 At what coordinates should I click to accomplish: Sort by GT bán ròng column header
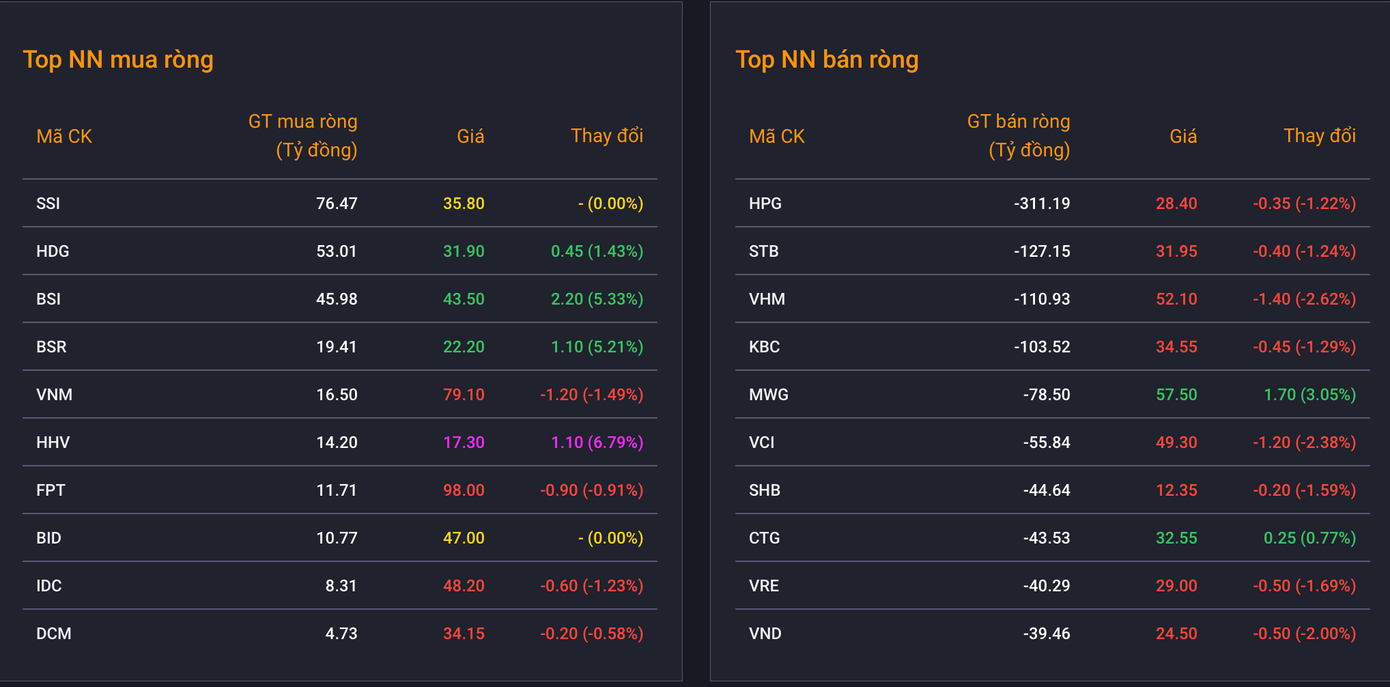click(x=1016, y=135)
